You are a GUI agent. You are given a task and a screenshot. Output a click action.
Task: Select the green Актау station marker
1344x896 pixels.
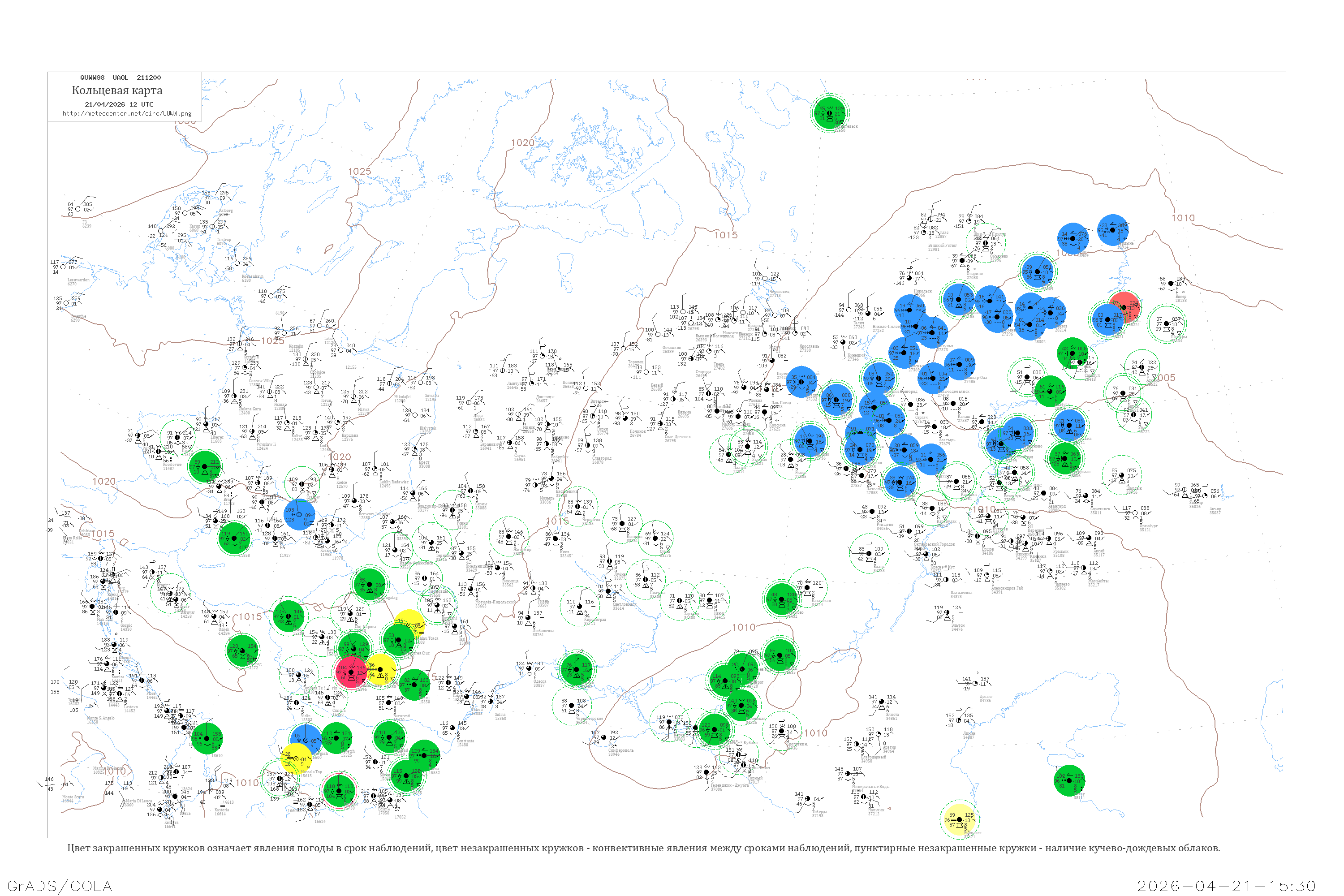click(x=1069, y=780)
